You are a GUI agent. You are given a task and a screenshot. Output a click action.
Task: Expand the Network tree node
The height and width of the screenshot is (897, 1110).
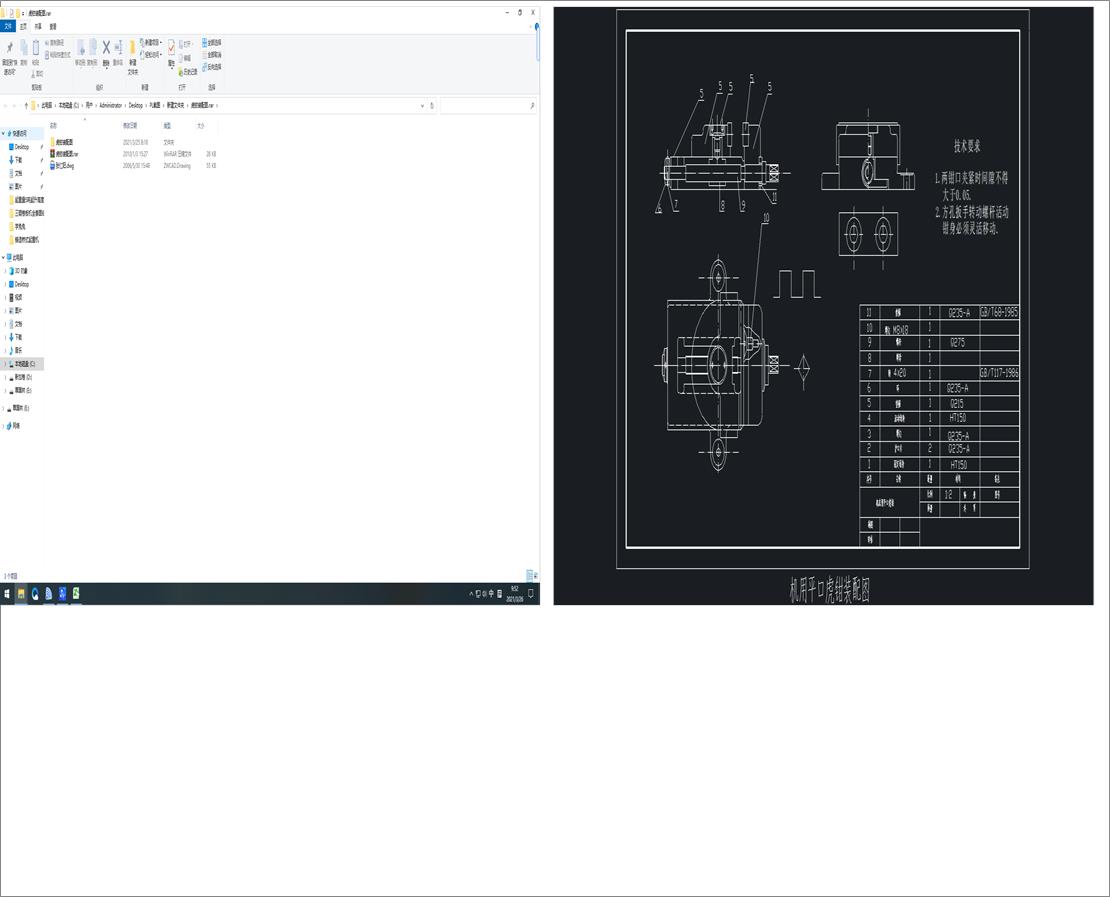click(4, 425)
